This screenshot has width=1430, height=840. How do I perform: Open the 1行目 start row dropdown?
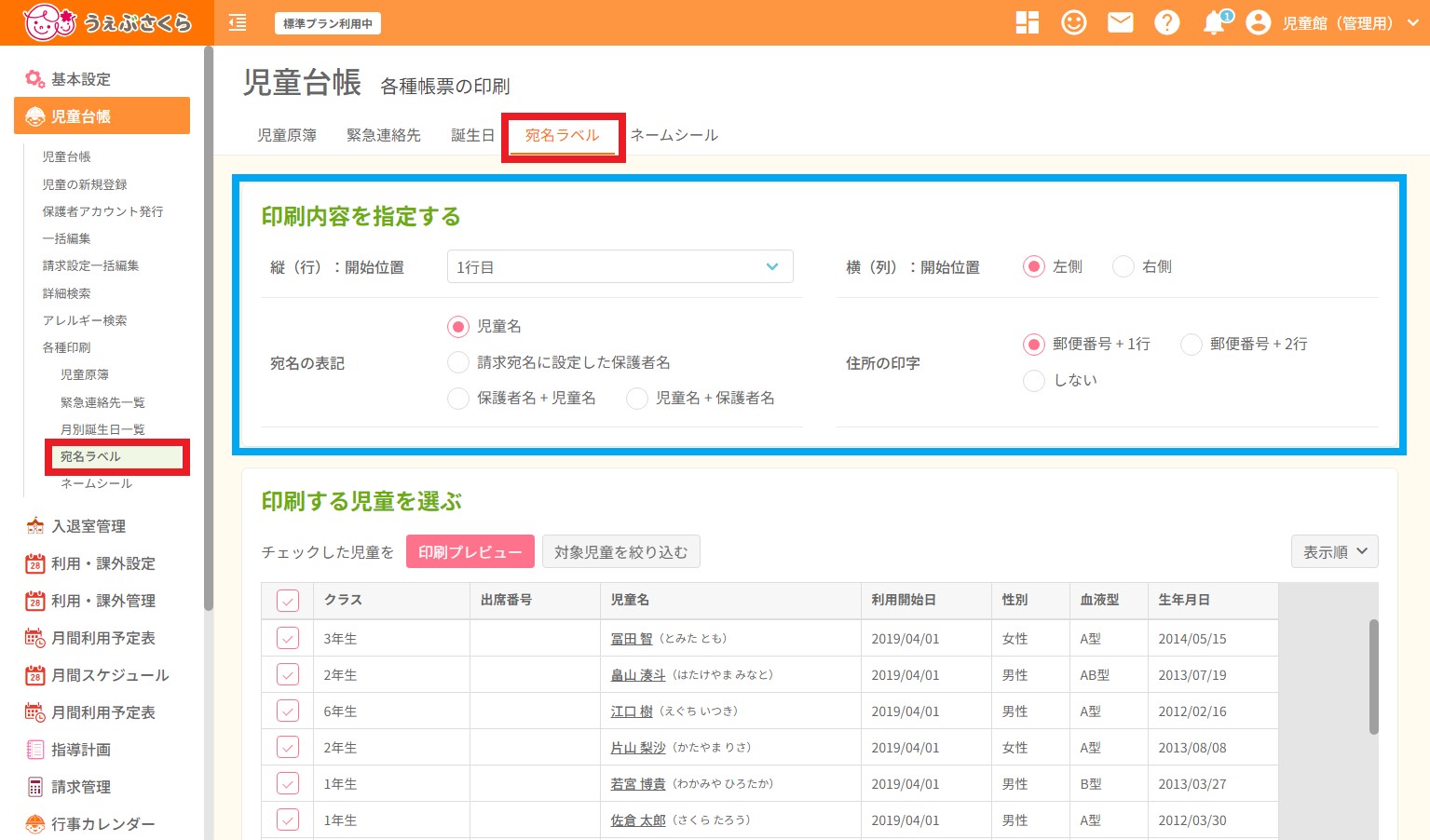coord(620,266)
